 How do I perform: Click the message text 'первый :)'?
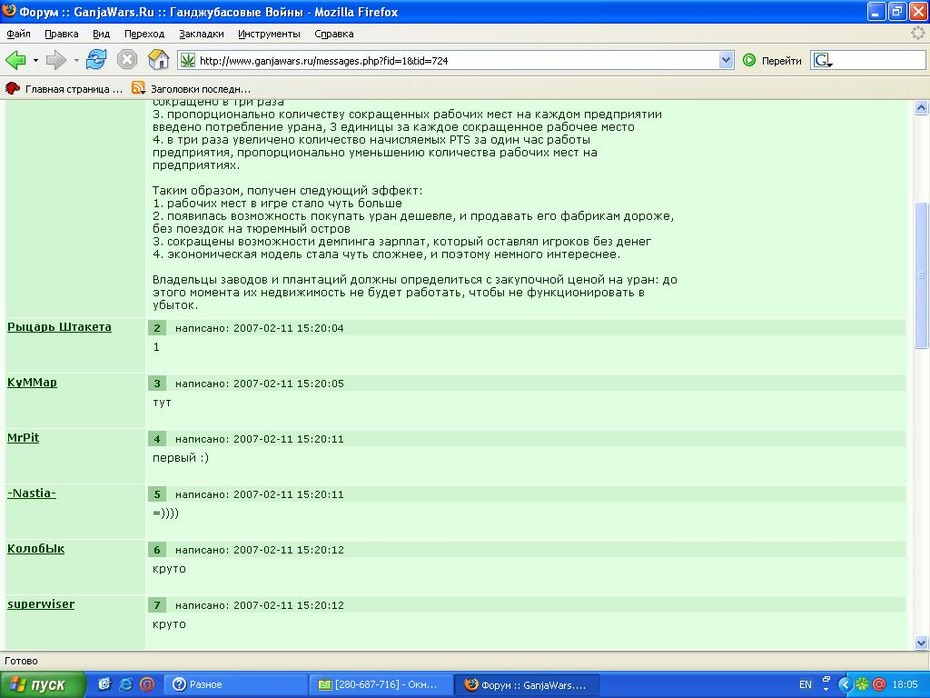coord(180,458)
